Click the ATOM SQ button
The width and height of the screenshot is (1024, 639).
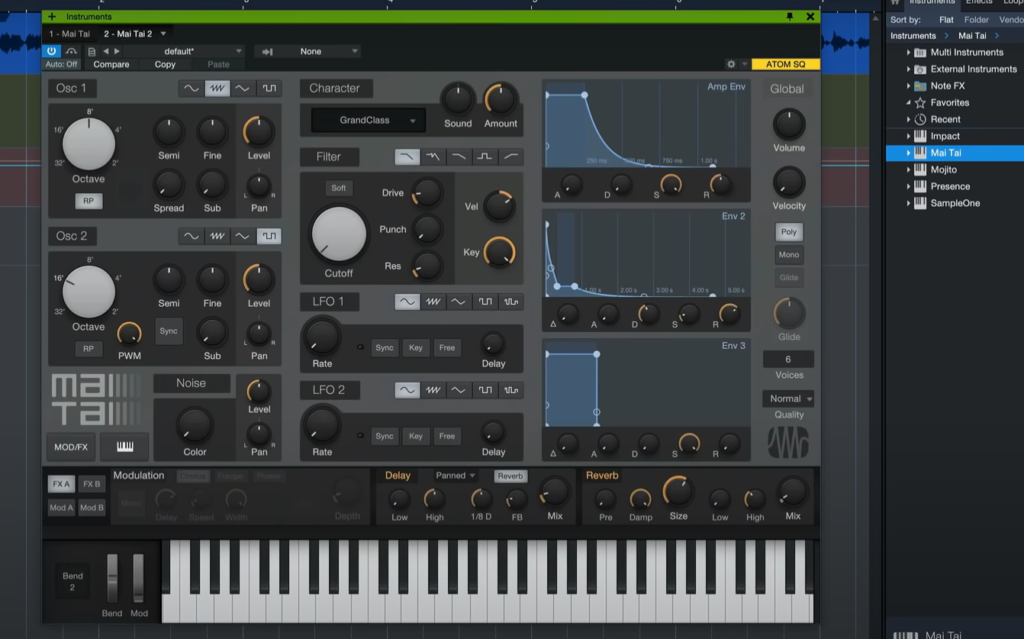pos(786,64)
